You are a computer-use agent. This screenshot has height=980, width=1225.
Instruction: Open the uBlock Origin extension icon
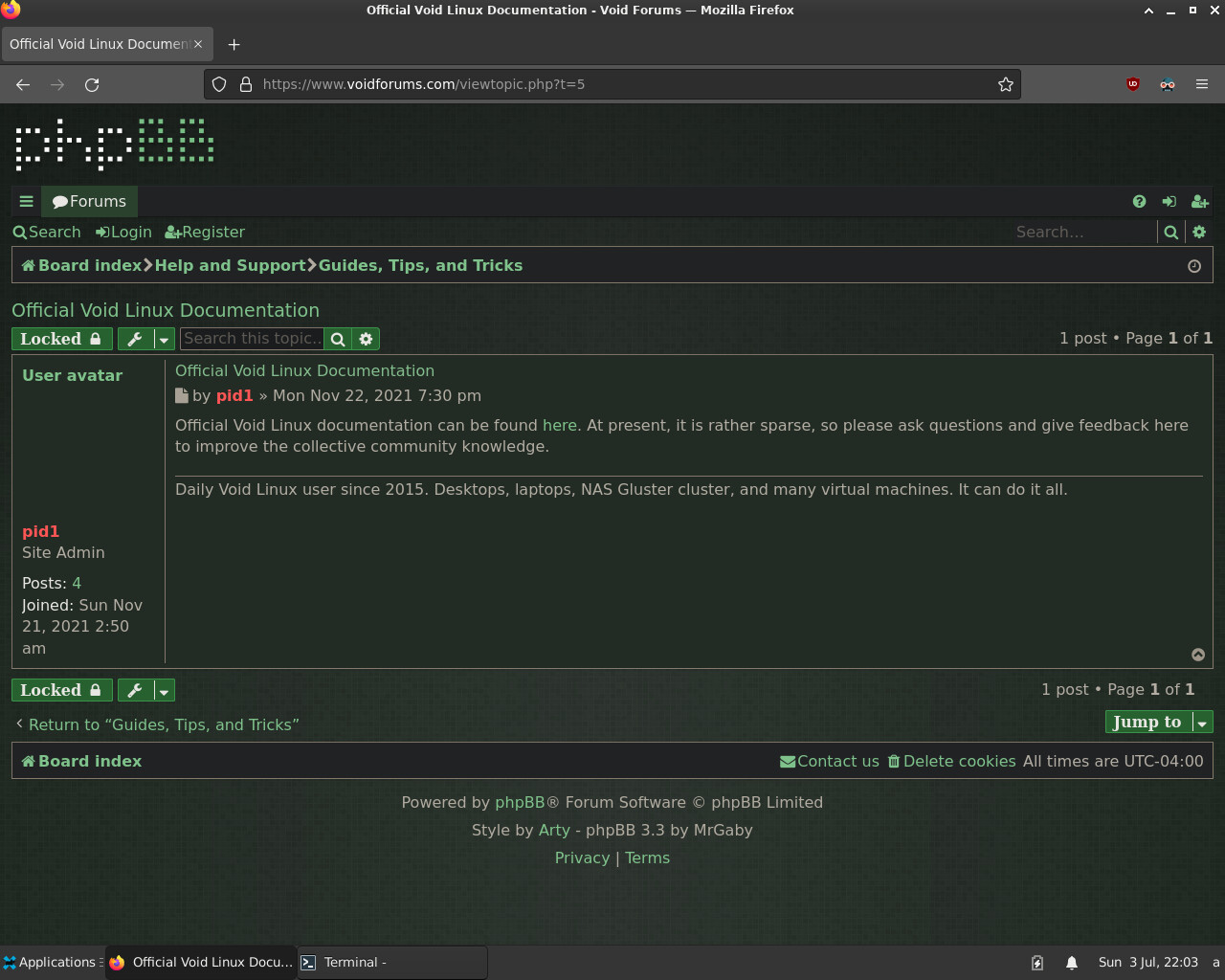[1133, 84]
